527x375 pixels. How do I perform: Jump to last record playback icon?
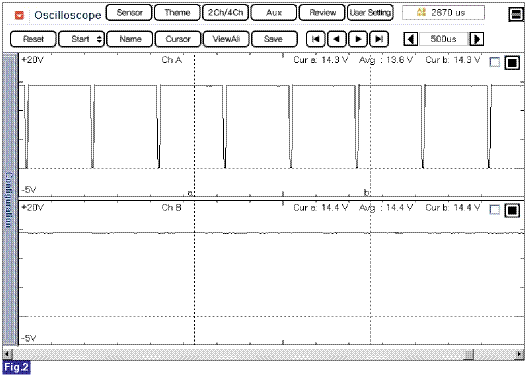coord(379,39)
